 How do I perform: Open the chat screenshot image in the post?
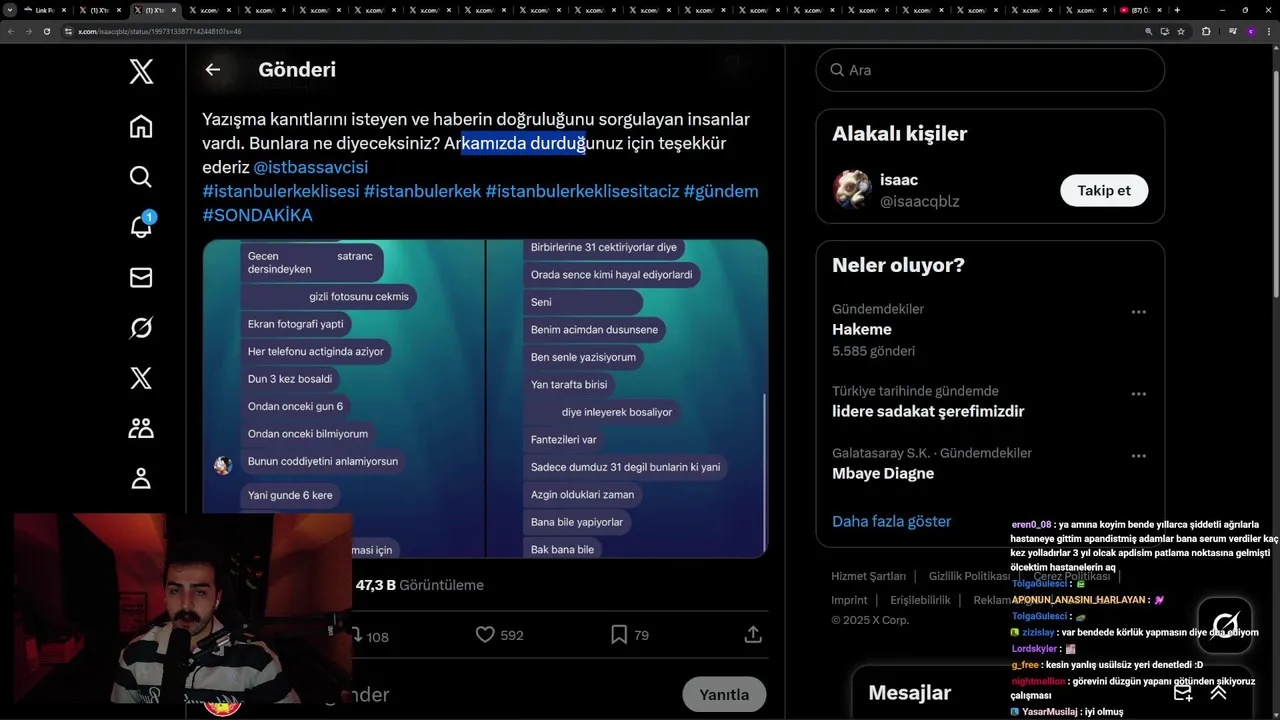click(x=485, y=398)
